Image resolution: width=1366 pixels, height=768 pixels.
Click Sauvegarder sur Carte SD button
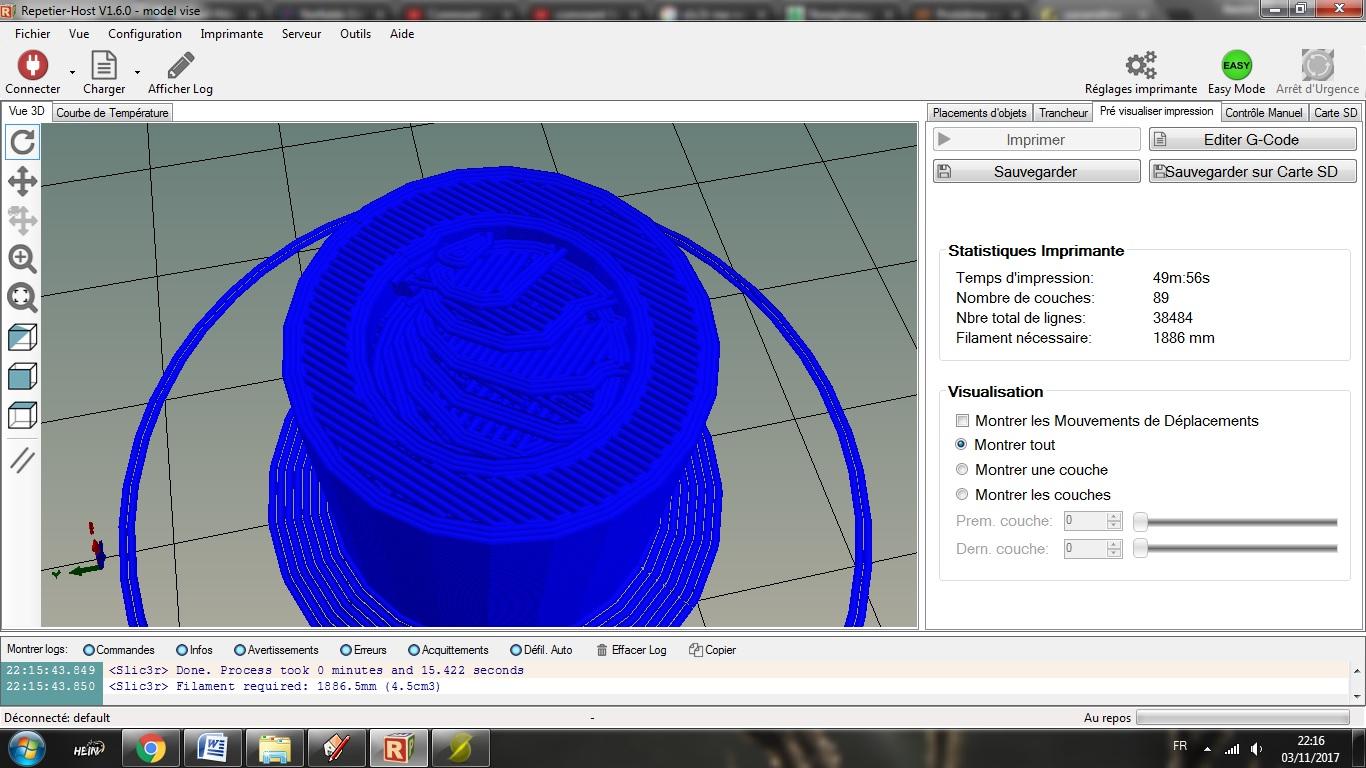click(1252, 172)
